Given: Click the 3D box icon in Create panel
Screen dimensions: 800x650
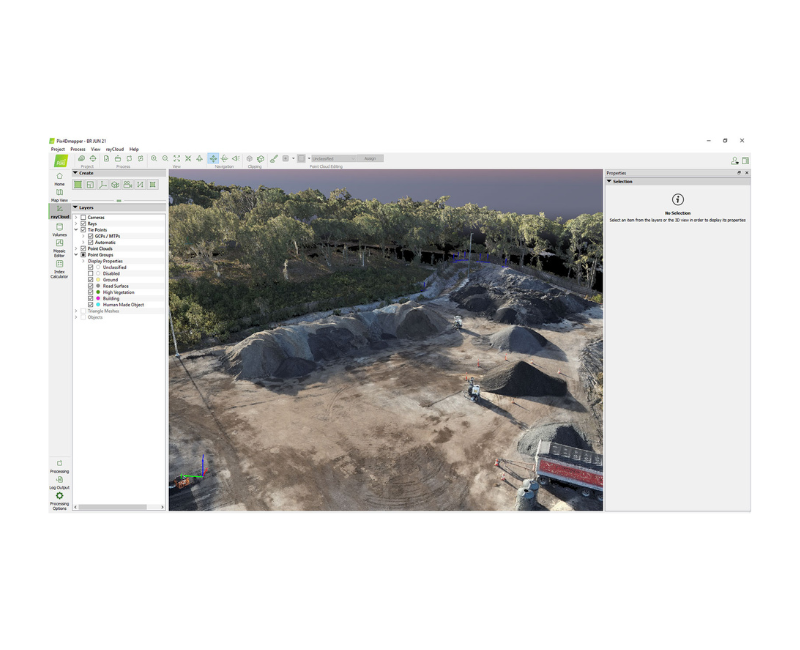Looking at the screenshot, I should click(115, 185).
